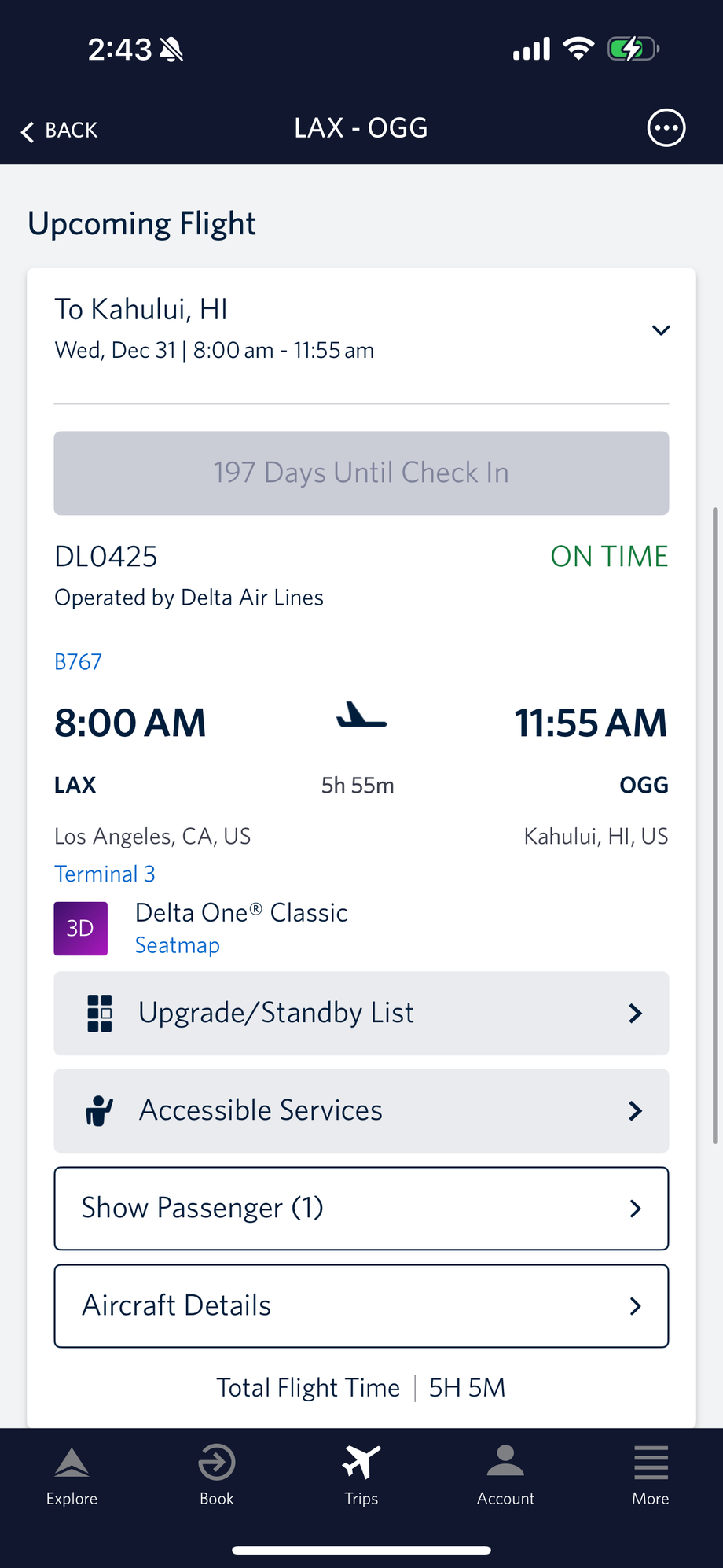Viewport: 723px width, 1568px height.
Task: Tap the back chevron icon
Action: [28, 131]
